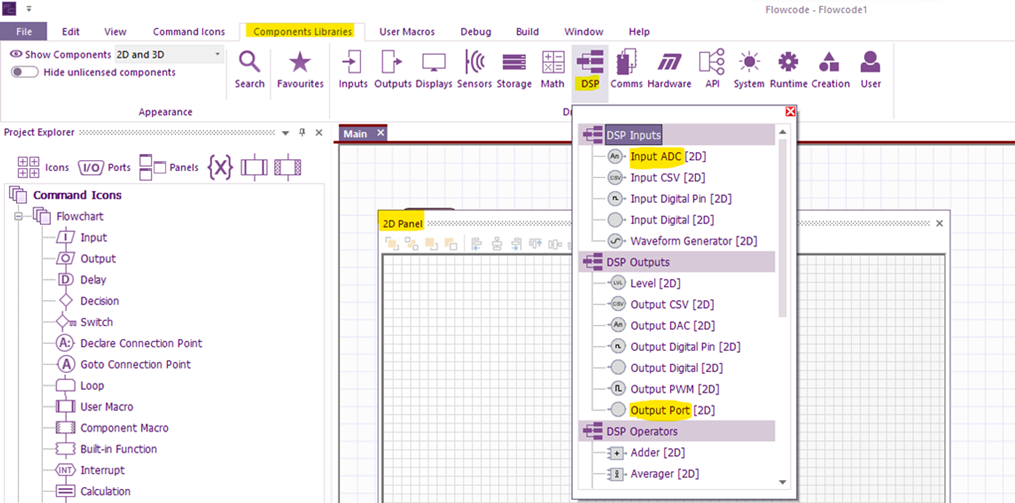
Task: Add Output Port [2D] component
Action: pyautogui.click(x=660, y=410)
